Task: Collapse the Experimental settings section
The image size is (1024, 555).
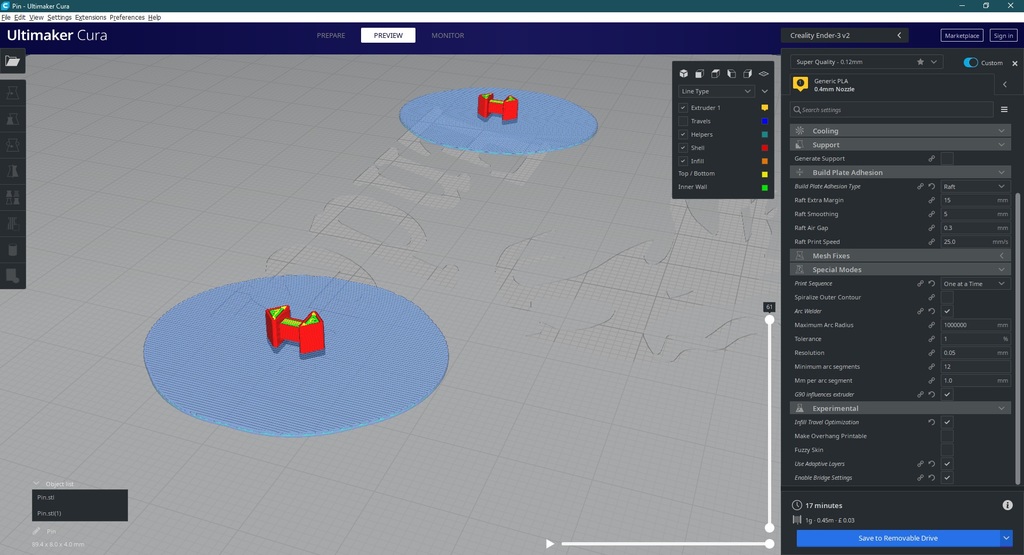Action: 1001,409
